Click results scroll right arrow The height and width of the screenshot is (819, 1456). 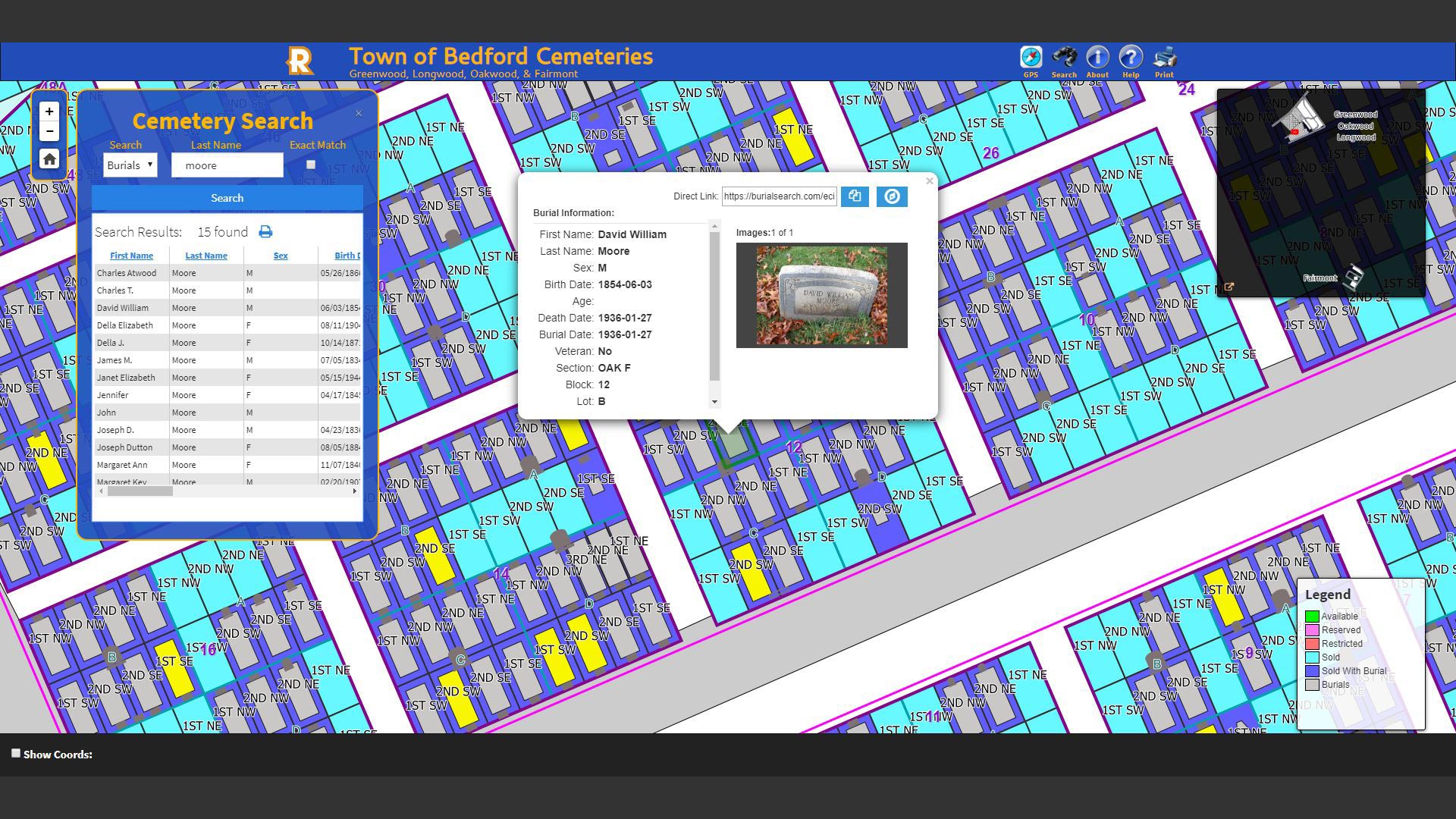[x=354, y=491]
